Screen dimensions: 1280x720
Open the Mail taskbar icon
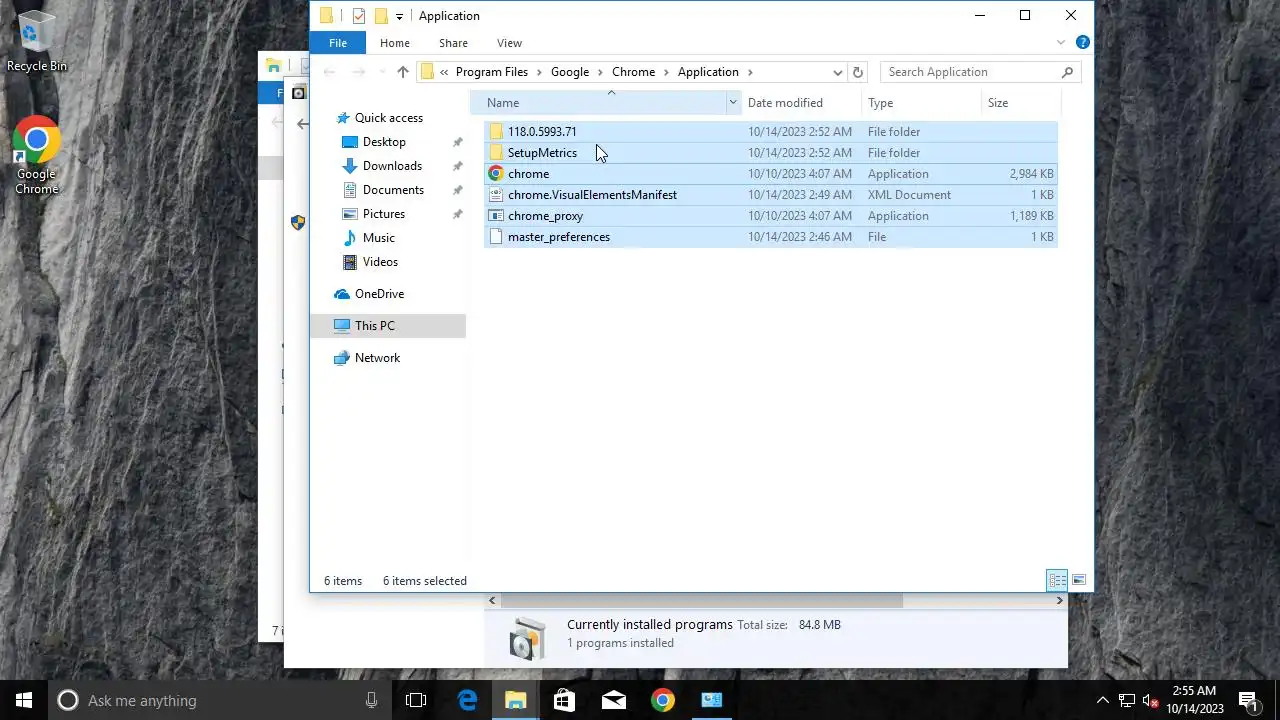(x=614, y=700)
